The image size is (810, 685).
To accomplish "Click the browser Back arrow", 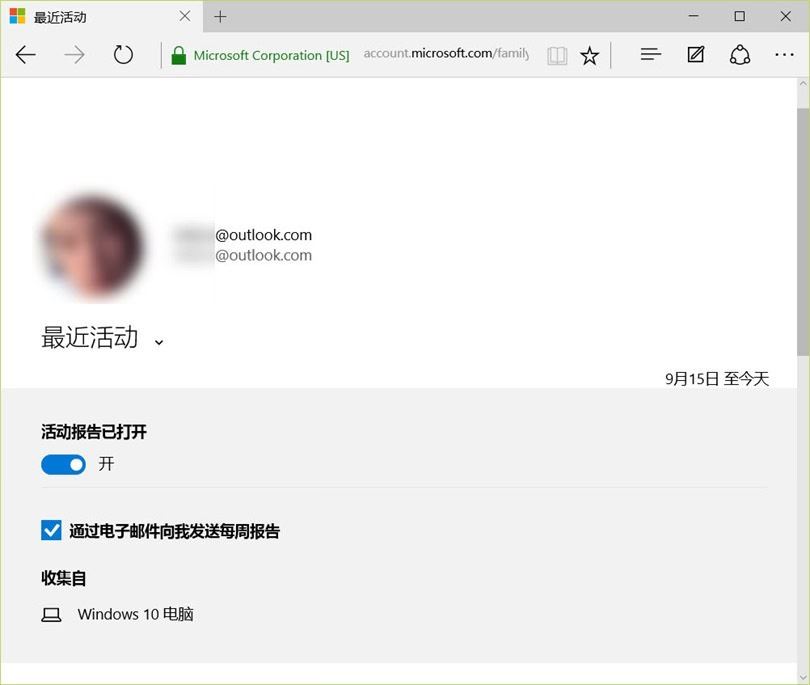I will 26,55.
